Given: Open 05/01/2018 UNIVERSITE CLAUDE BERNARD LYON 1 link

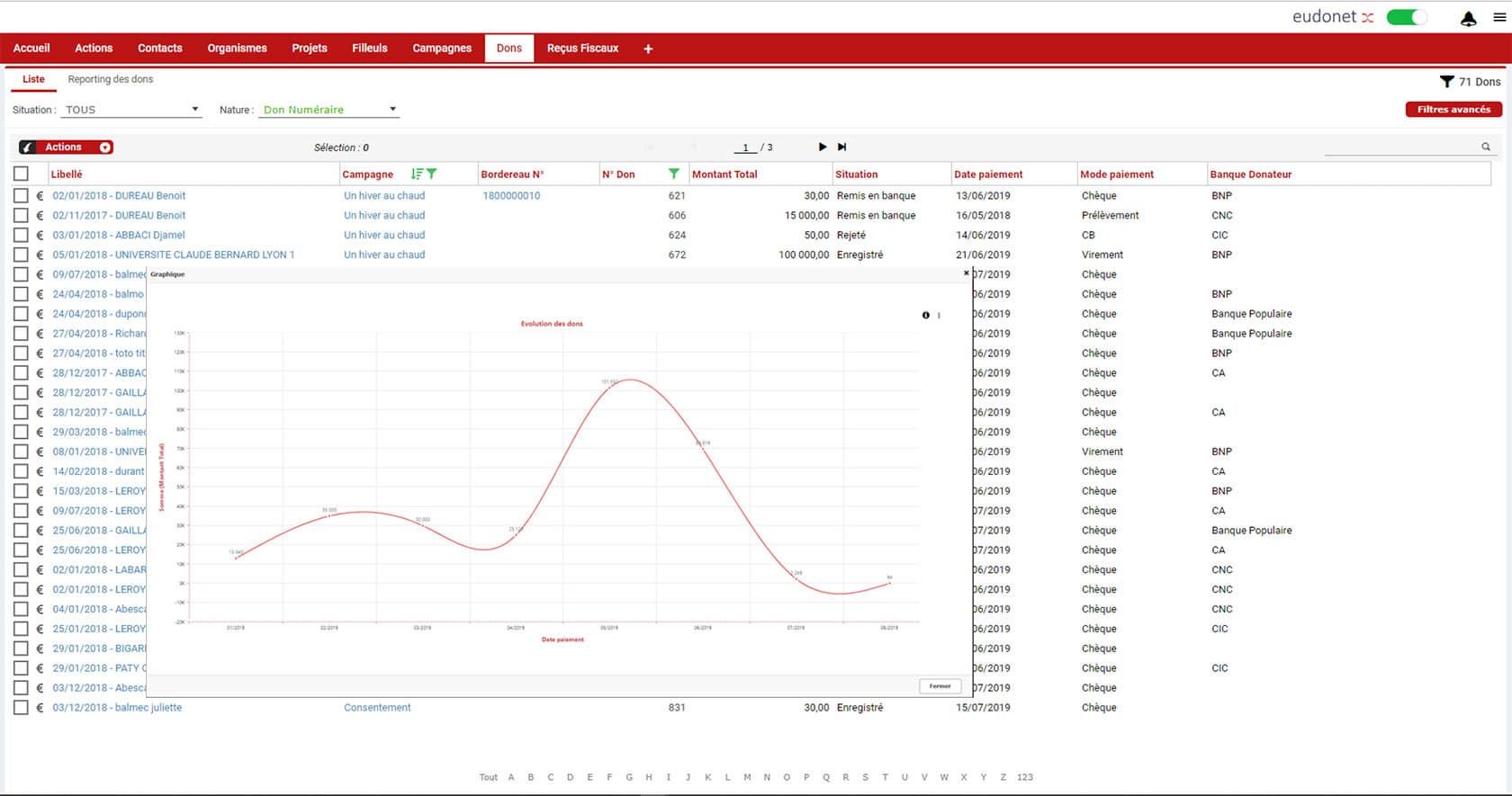Looking at the screenshot, I should point(173,255).
